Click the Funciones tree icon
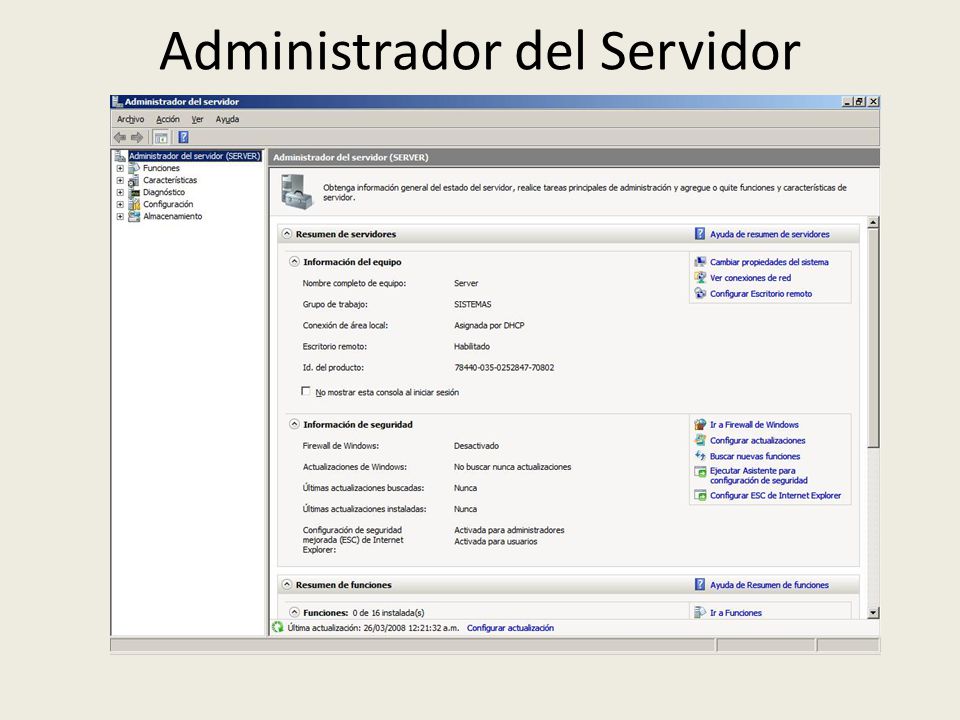The image size is (960, 720). pyautogui.click(x=134, y=168)
